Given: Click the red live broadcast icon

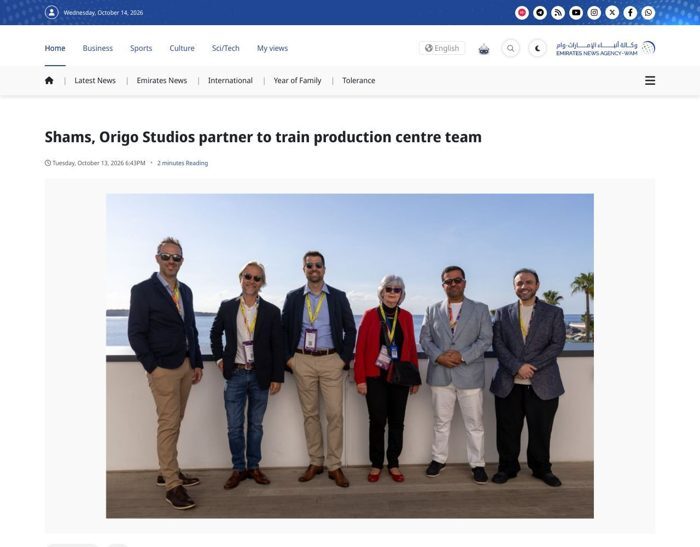Looking at the screenshot, I should tap(521, 13).
